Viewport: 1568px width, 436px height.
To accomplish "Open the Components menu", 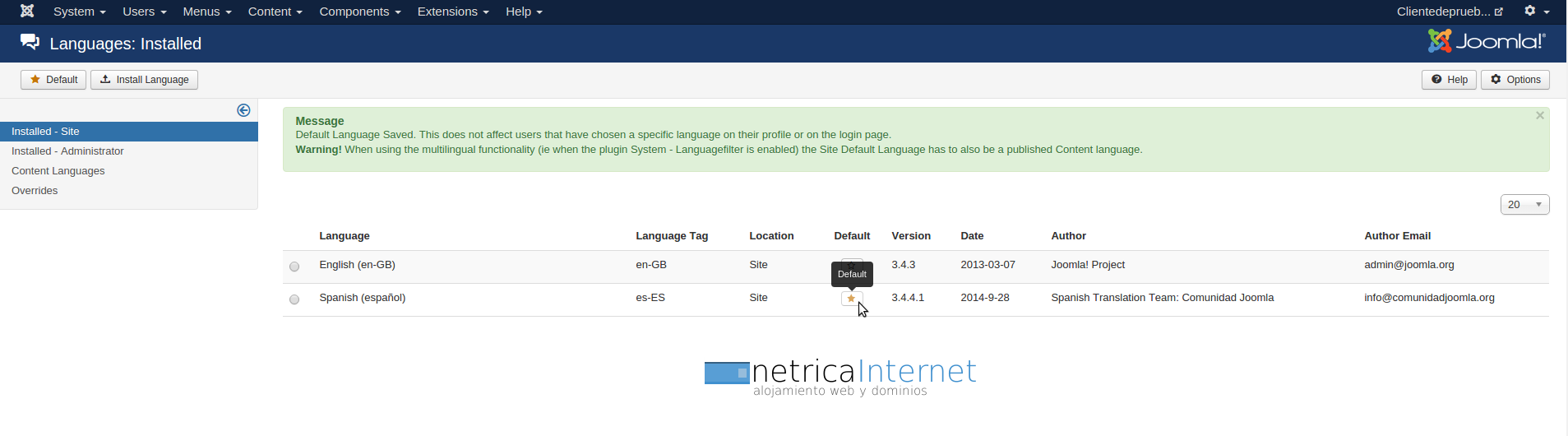I will (359, 12).
